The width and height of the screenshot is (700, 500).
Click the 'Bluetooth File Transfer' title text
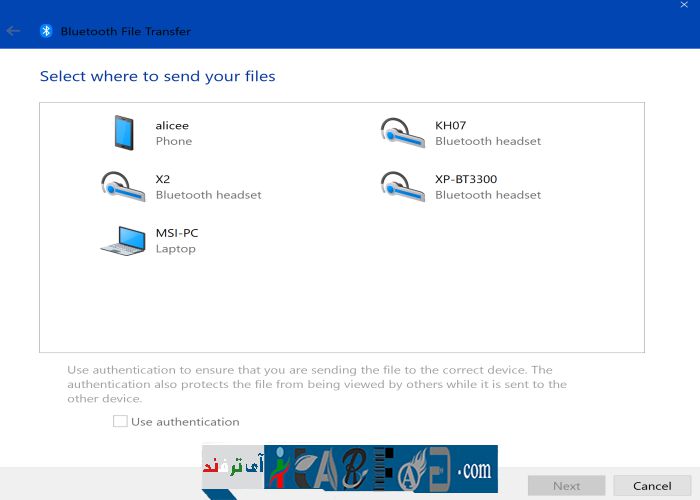point(126,31)
